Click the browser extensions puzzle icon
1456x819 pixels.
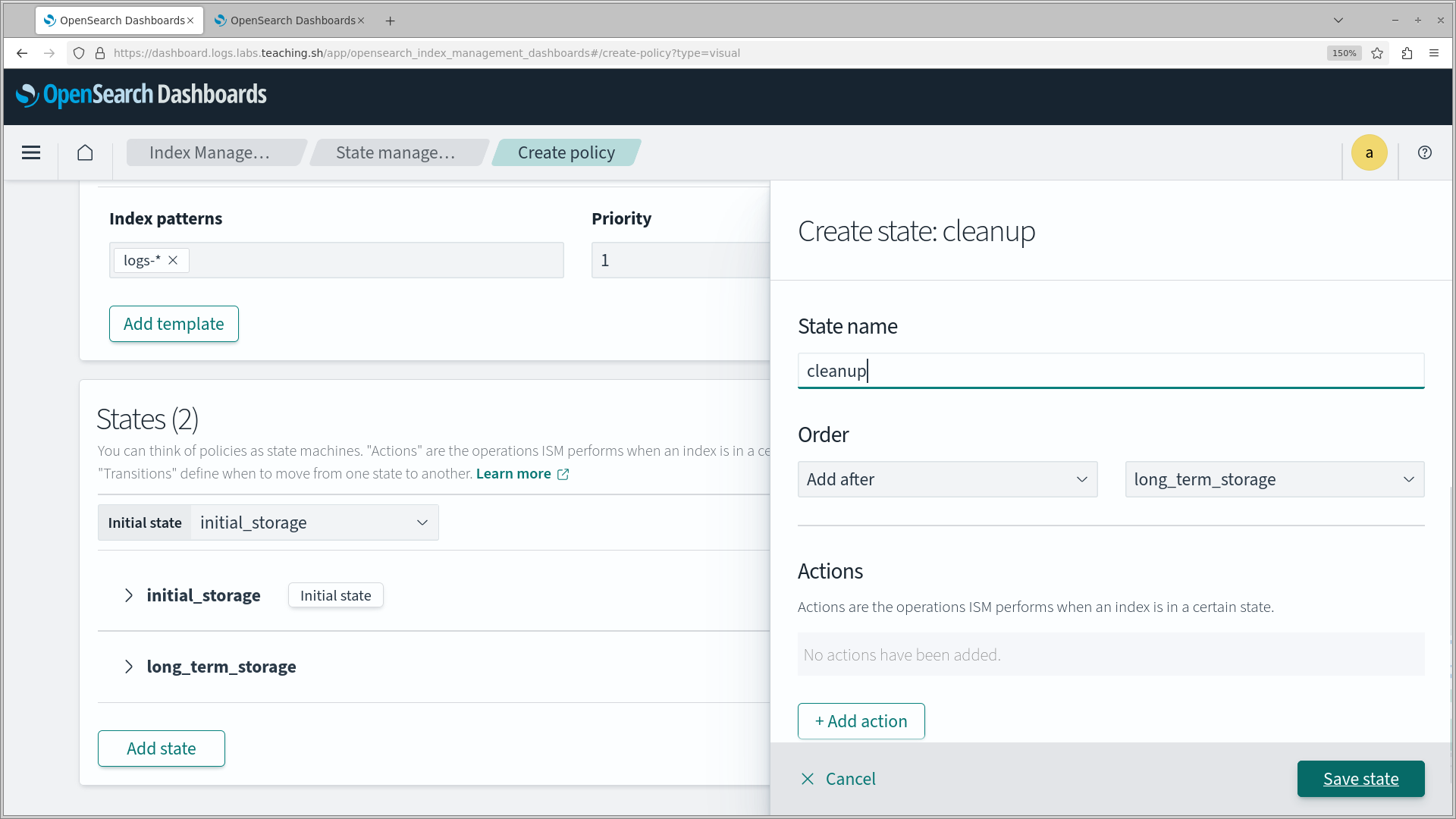pos(1407,53)
